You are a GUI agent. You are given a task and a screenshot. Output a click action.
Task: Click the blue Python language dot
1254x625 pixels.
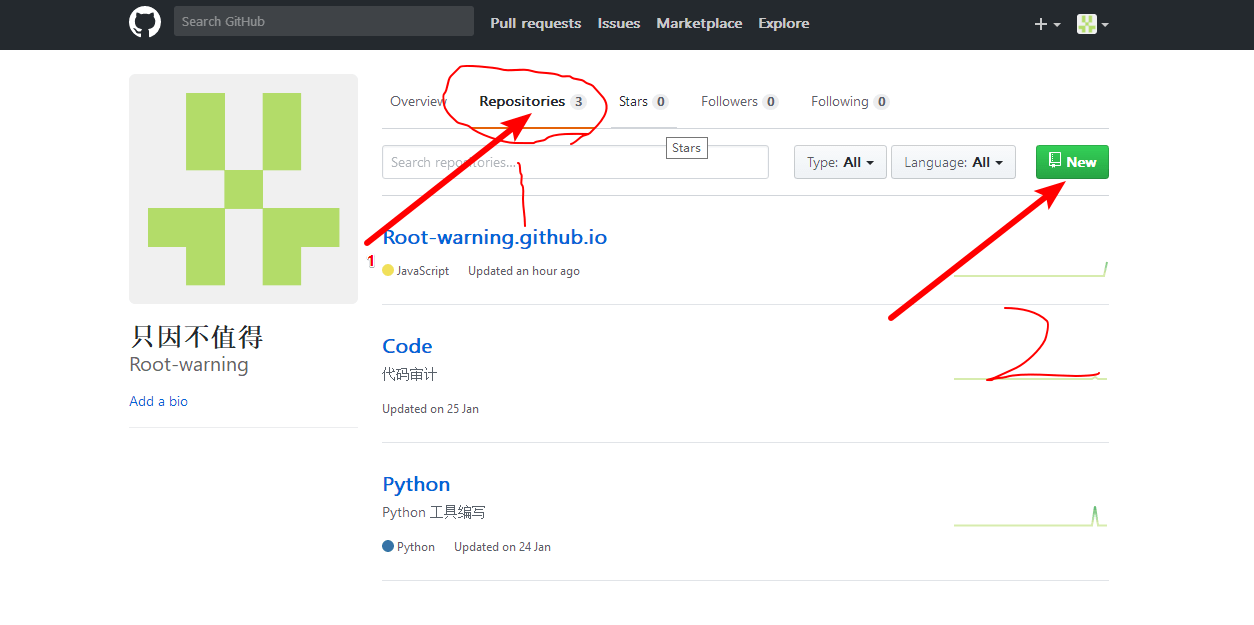[x=388, y=546]
